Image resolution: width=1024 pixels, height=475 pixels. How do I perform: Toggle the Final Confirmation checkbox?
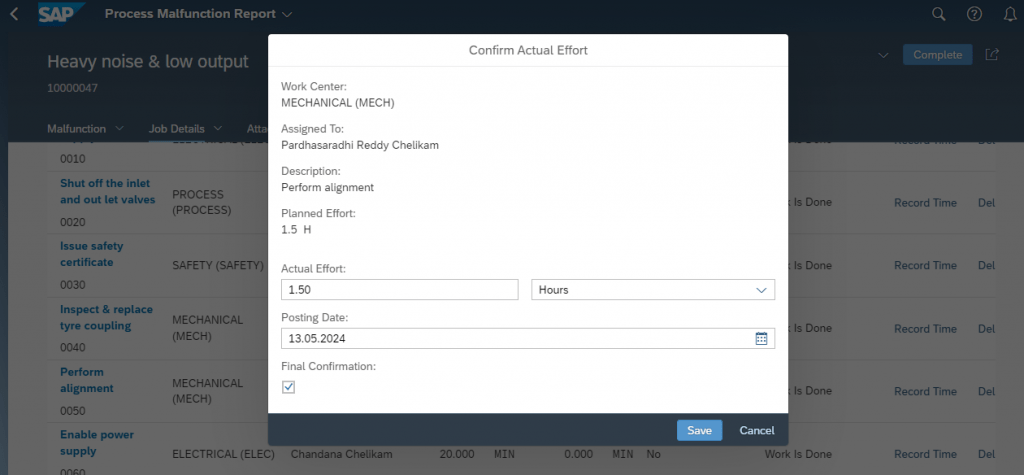pyautogui.click(x=289, y=387)
